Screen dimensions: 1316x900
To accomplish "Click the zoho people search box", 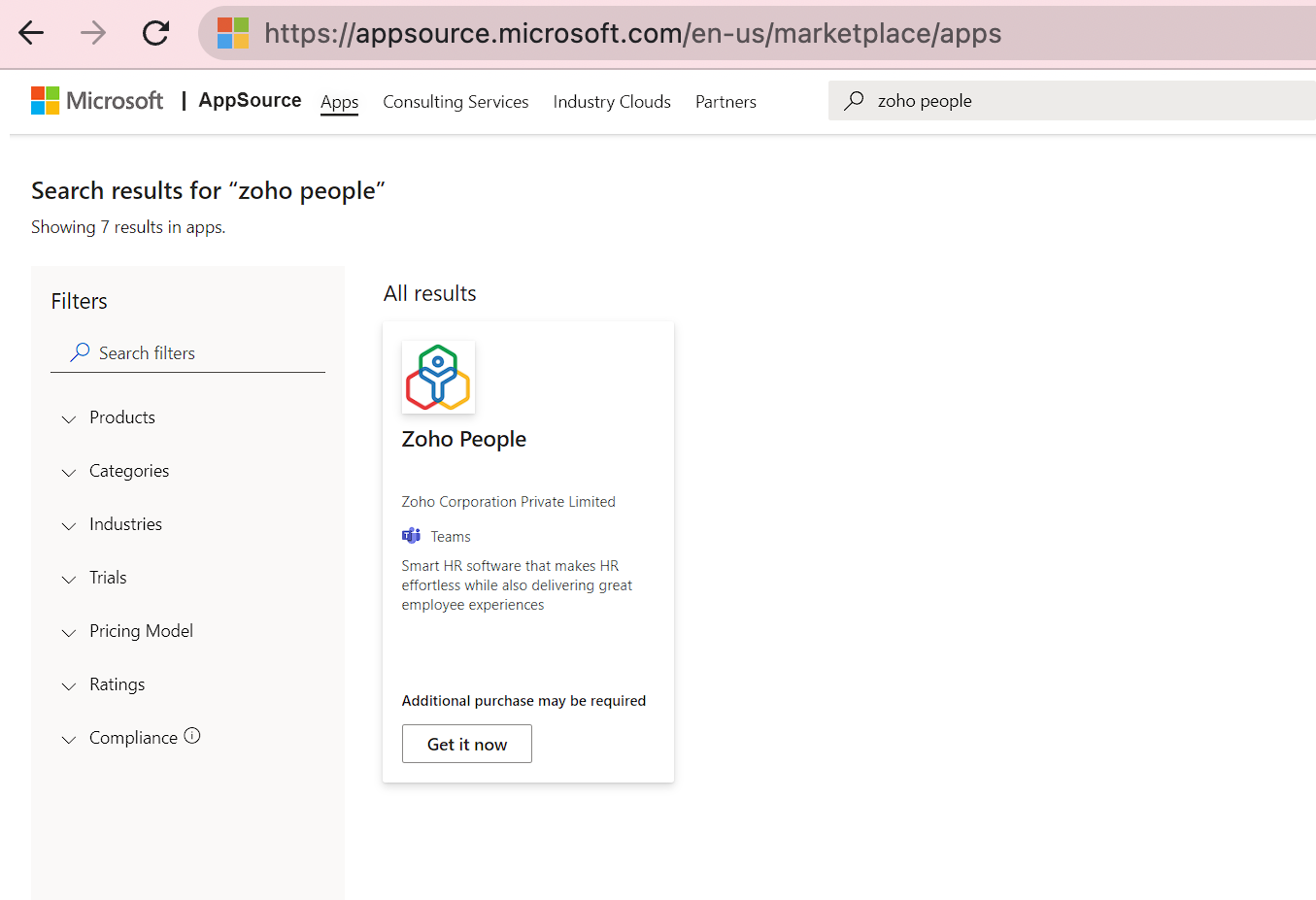I will coord(1072,101).
